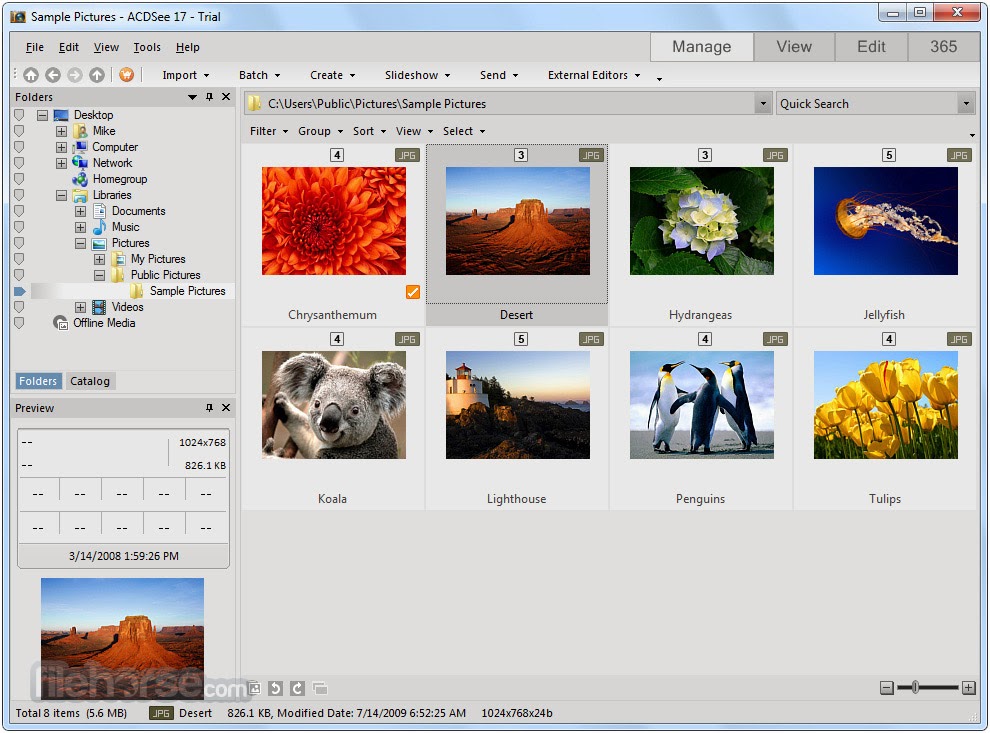Pin the Folders panel

click(x=210, y=97)
